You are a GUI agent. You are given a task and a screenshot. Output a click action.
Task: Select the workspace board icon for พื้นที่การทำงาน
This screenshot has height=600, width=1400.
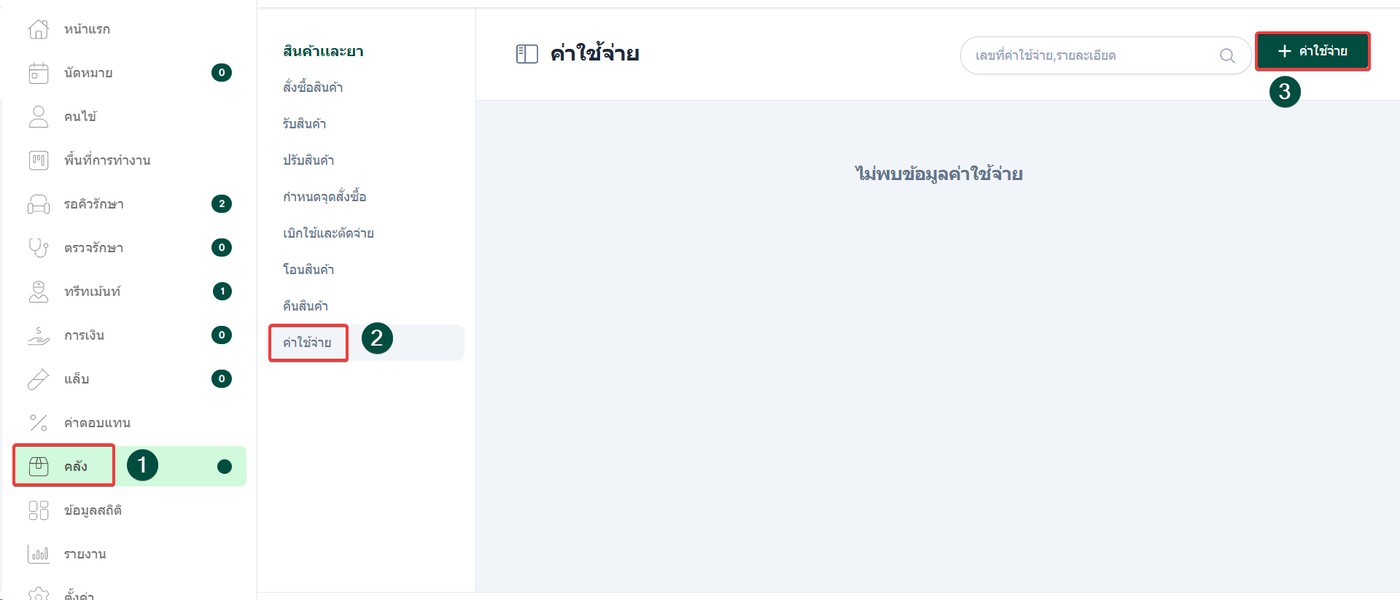click(x=39, y=160)
